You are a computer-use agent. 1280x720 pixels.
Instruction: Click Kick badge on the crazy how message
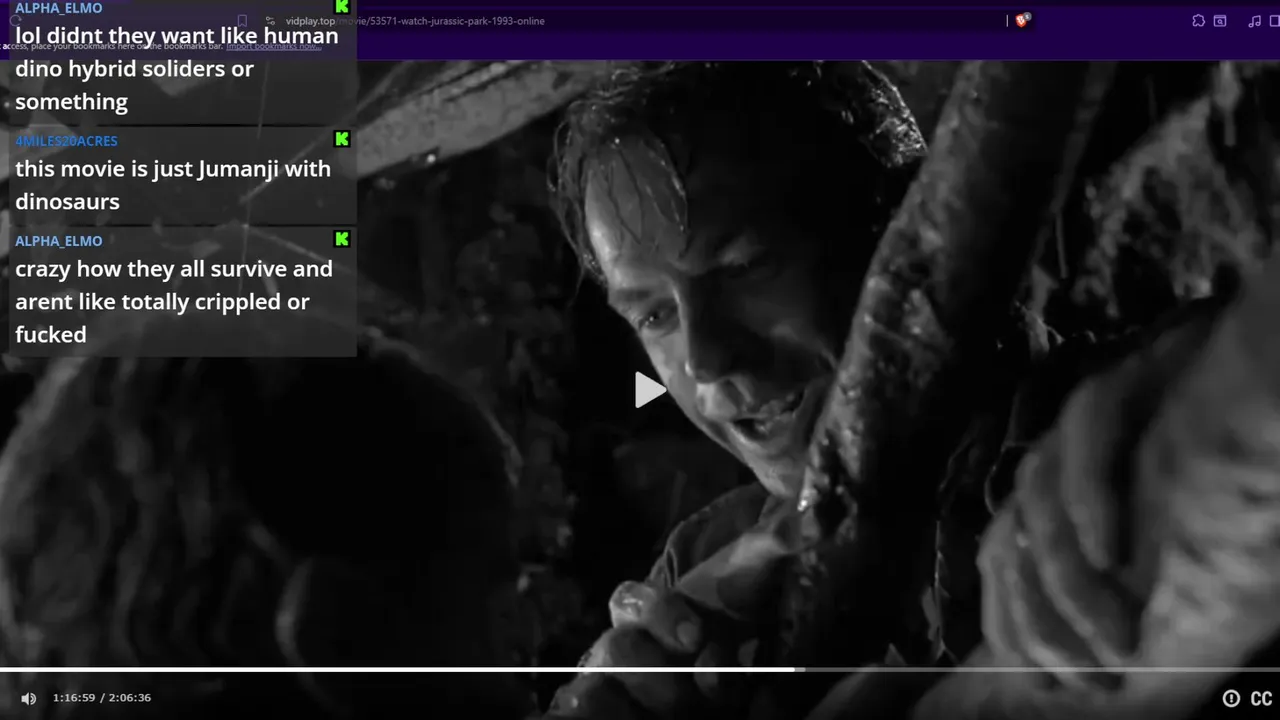click(342, 239)
